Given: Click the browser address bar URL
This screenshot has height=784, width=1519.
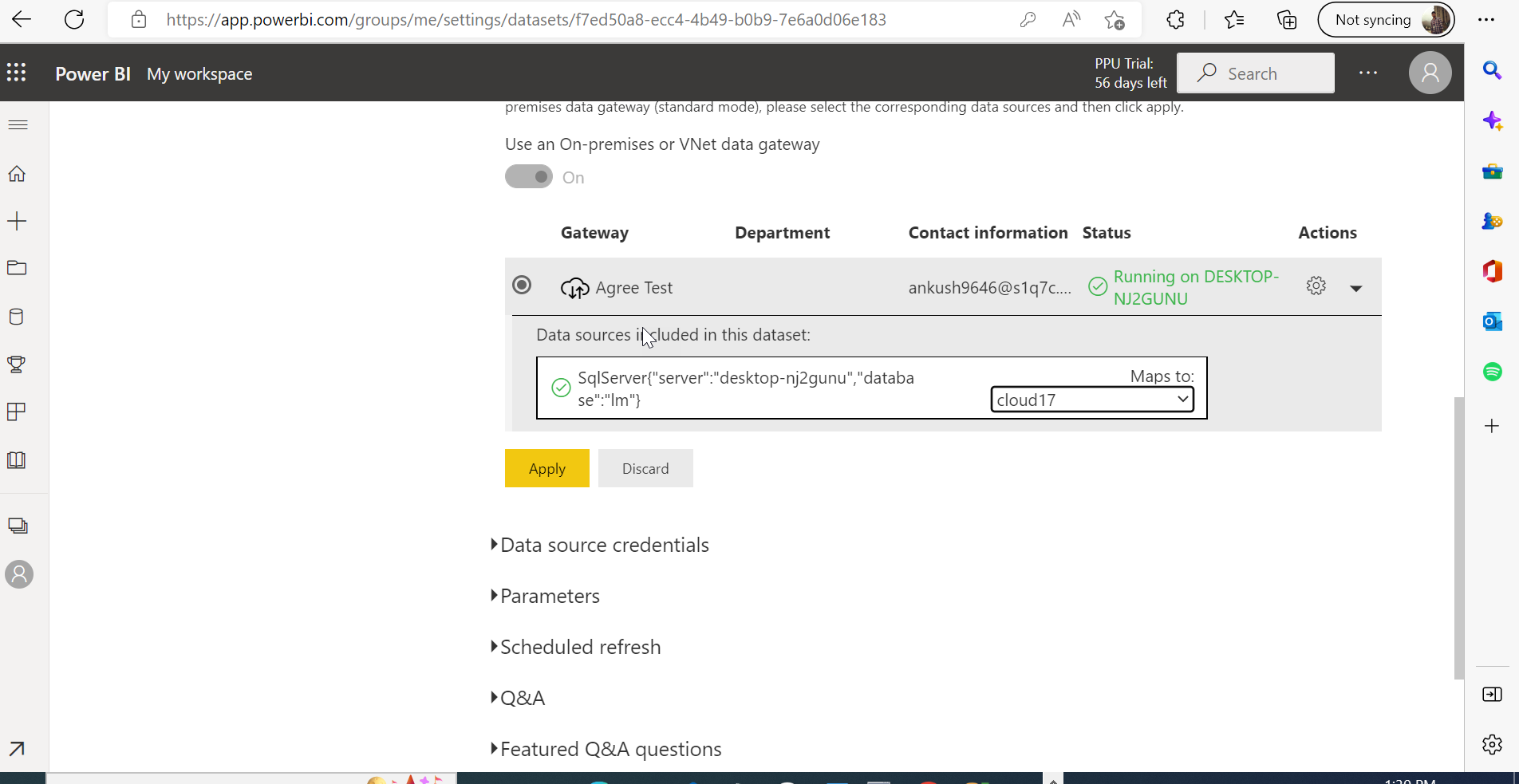Looking at the screenshot, I should [x=527, y=20].
